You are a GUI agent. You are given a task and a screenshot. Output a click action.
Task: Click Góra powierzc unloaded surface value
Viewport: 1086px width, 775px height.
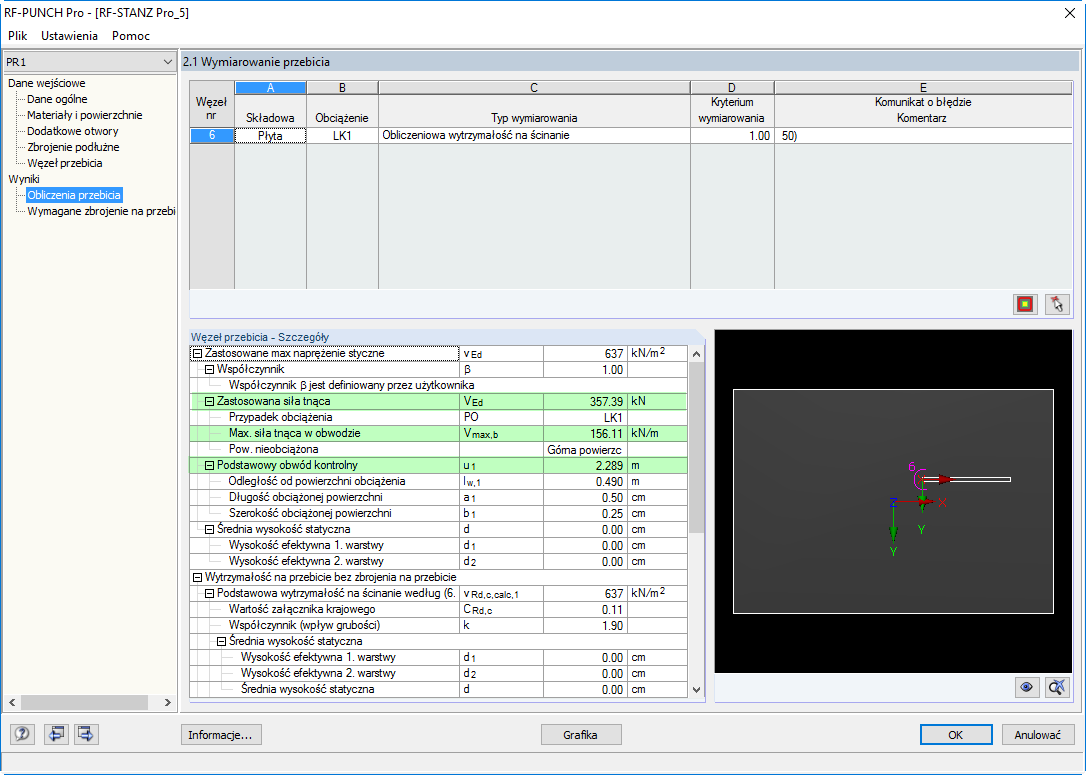[585, 449]
